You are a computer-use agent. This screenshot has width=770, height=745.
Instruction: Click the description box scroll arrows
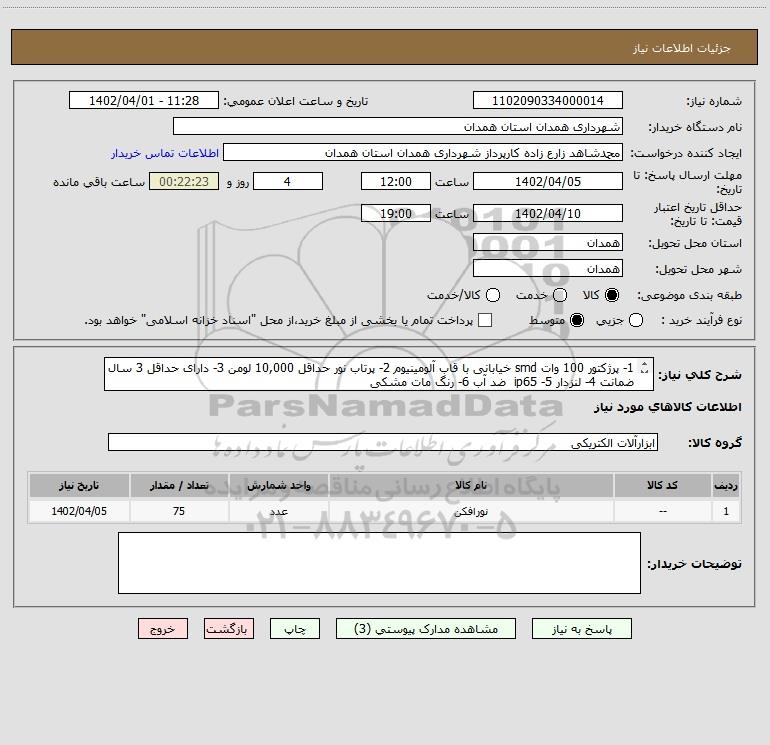645,367
